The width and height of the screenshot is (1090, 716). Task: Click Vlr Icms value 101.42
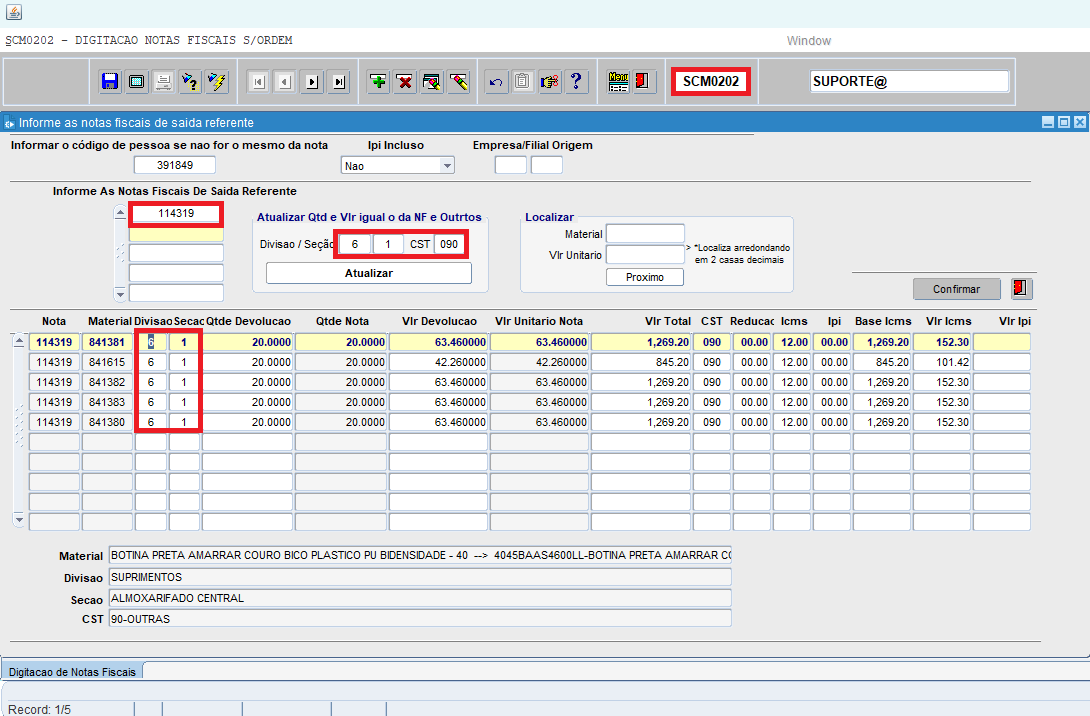(942, 362)
